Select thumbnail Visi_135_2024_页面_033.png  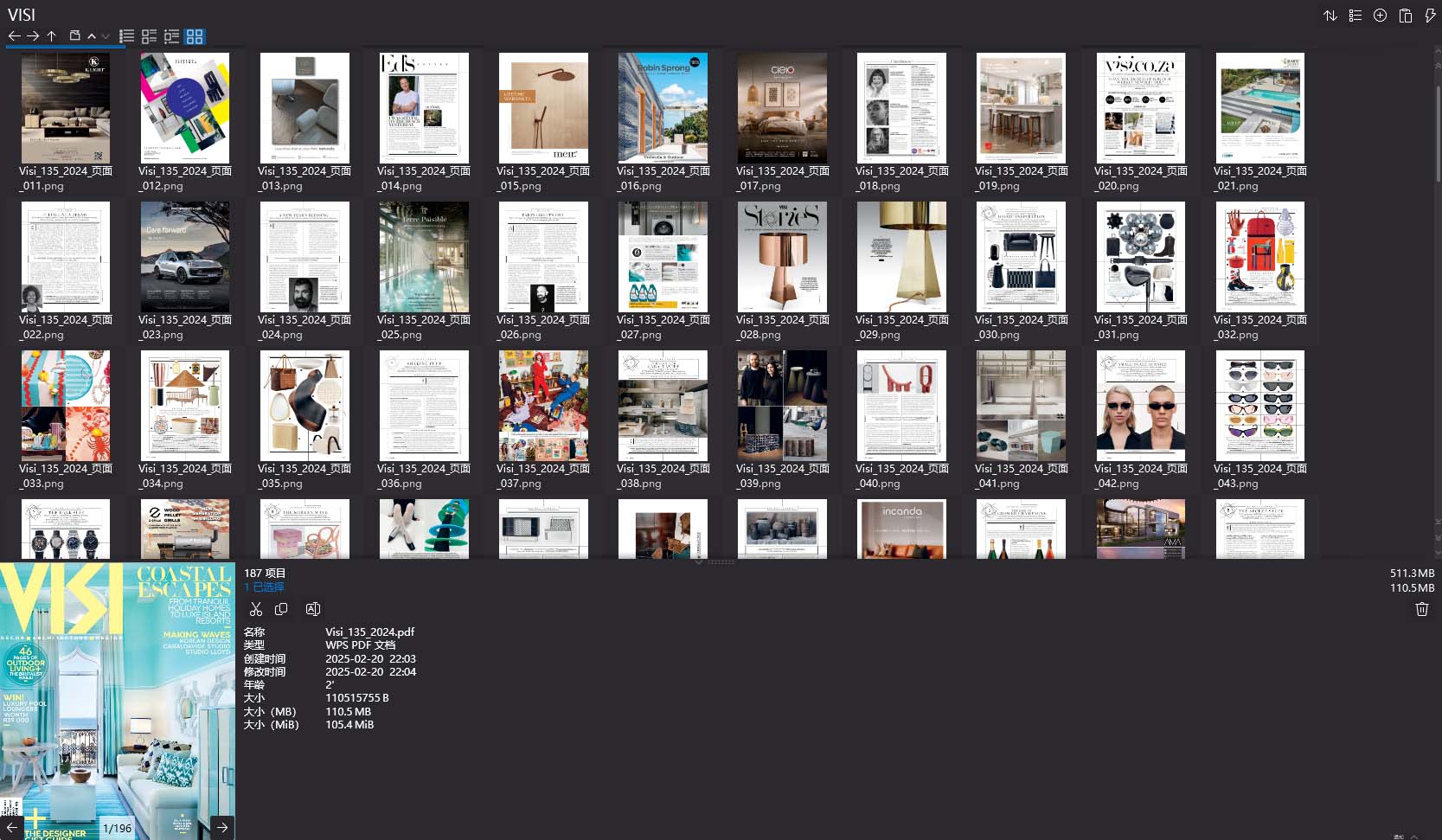tap(66, 405)
